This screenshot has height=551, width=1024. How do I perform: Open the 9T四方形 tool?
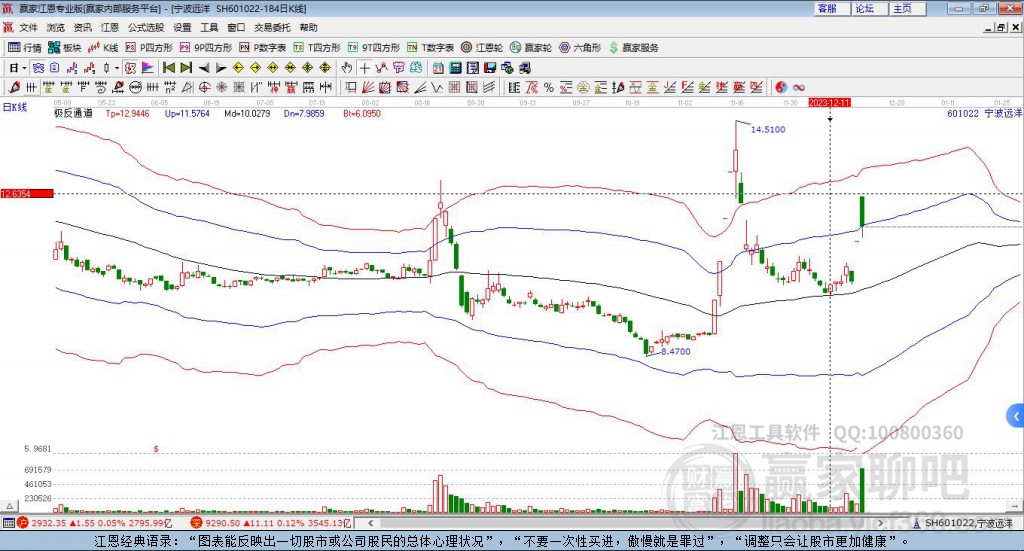374,48
